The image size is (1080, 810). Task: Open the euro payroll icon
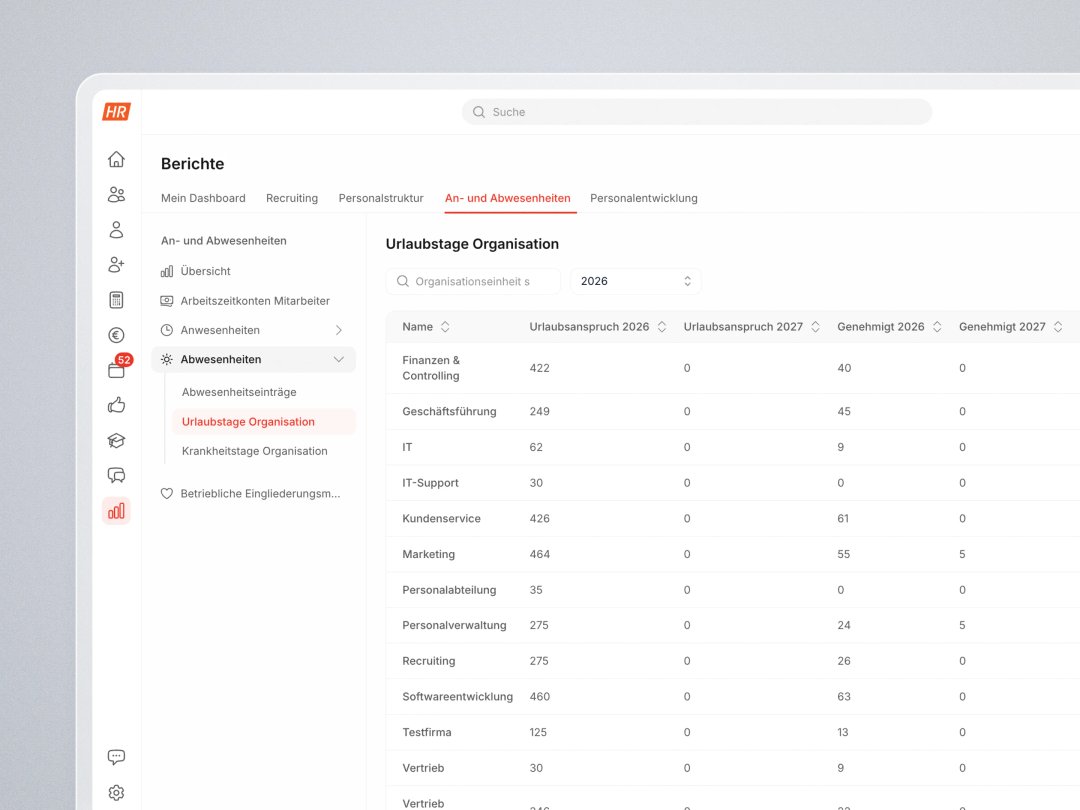click(116, 335)
